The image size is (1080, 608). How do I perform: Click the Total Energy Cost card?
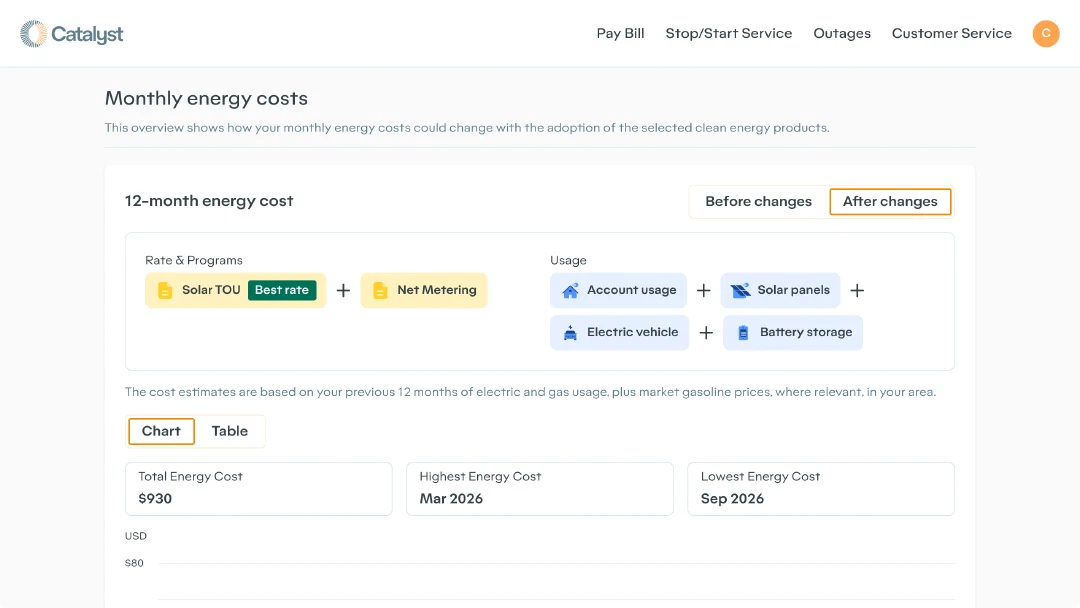258,489
